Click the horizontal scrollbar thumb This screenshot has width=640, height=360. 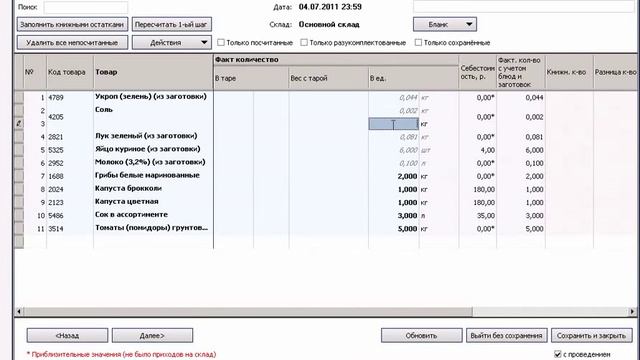point(248,311)
